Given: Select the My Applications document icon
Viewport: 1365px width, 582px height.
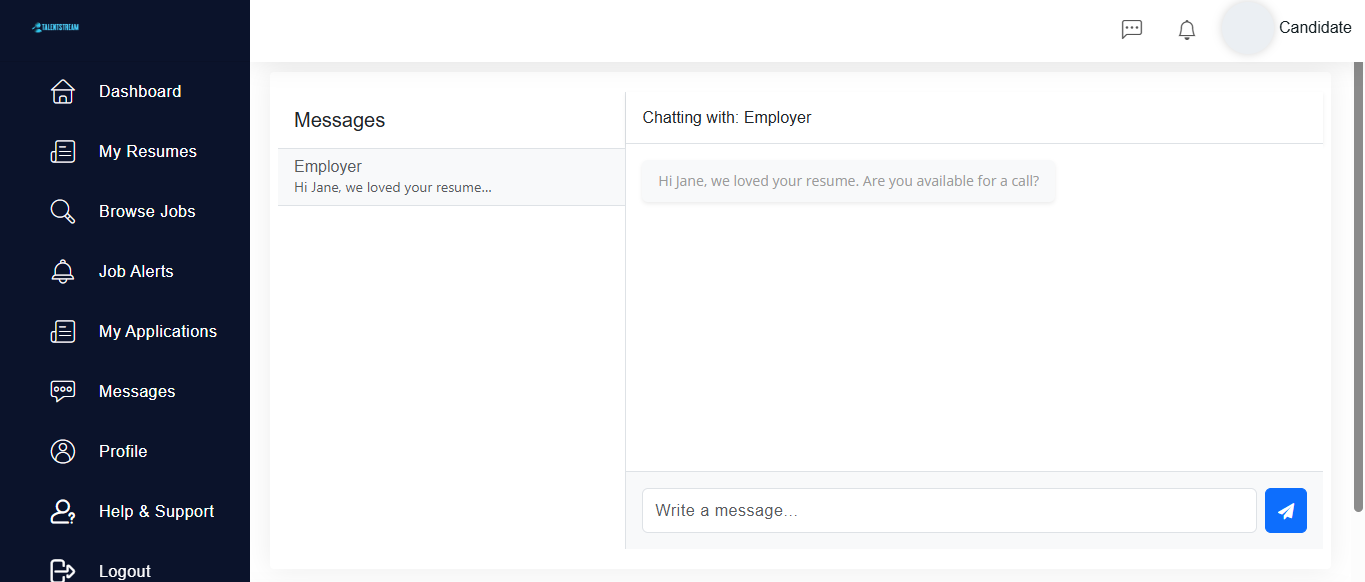Looking at the screenshot, I should click(x=63, y=331).
